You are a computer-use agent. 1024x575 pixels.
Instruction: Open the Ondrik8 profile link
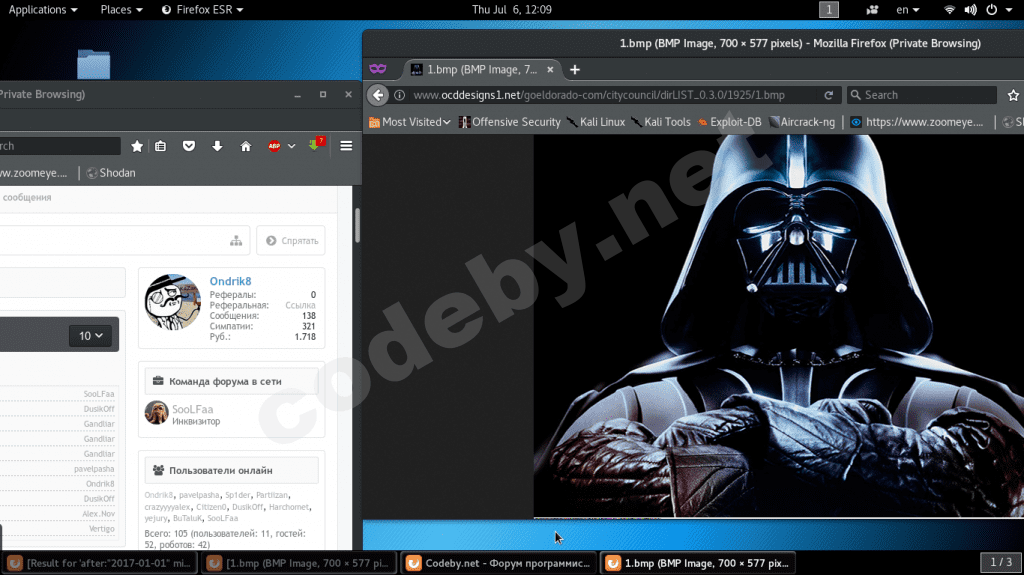coord(230,282)
